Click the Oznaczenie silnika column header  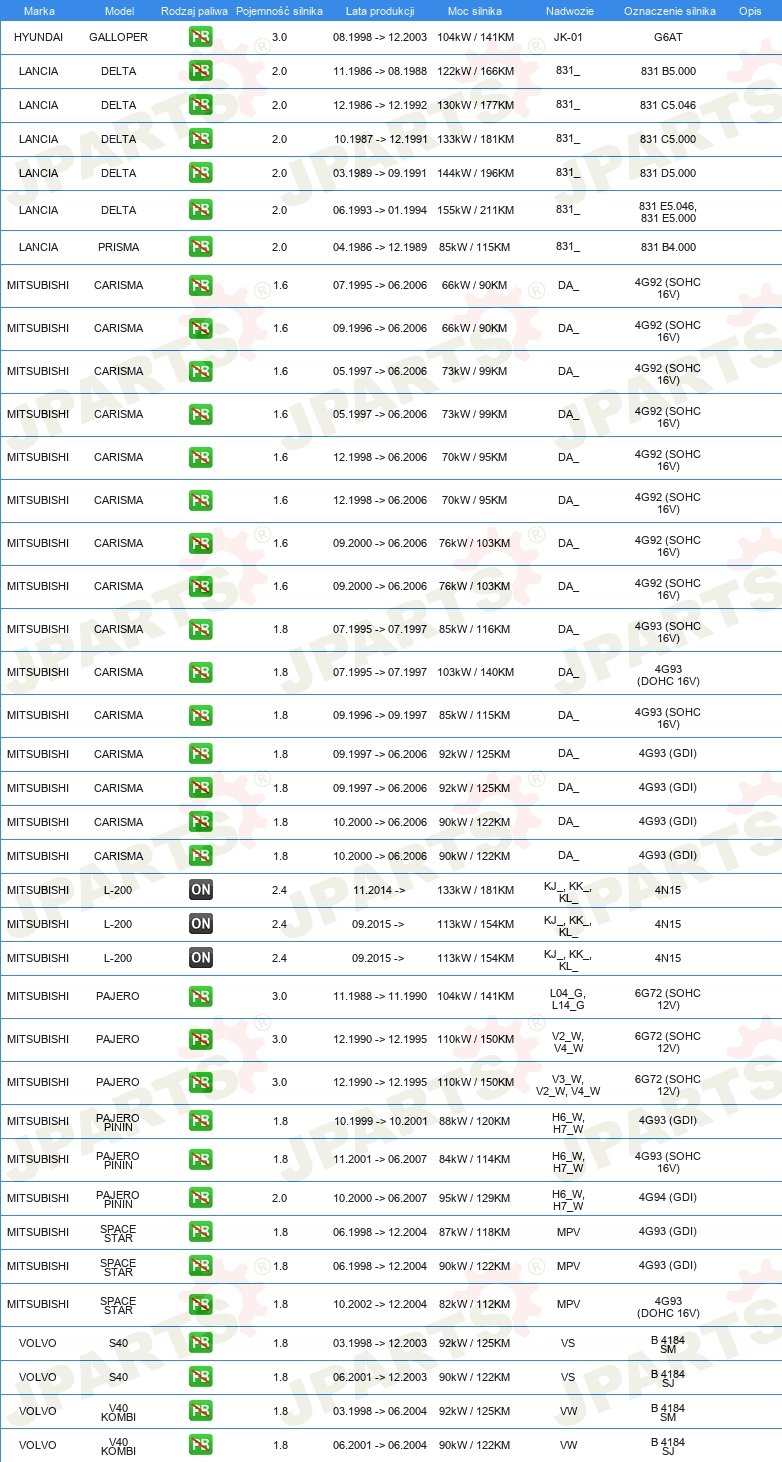click(x=669, y=11)
